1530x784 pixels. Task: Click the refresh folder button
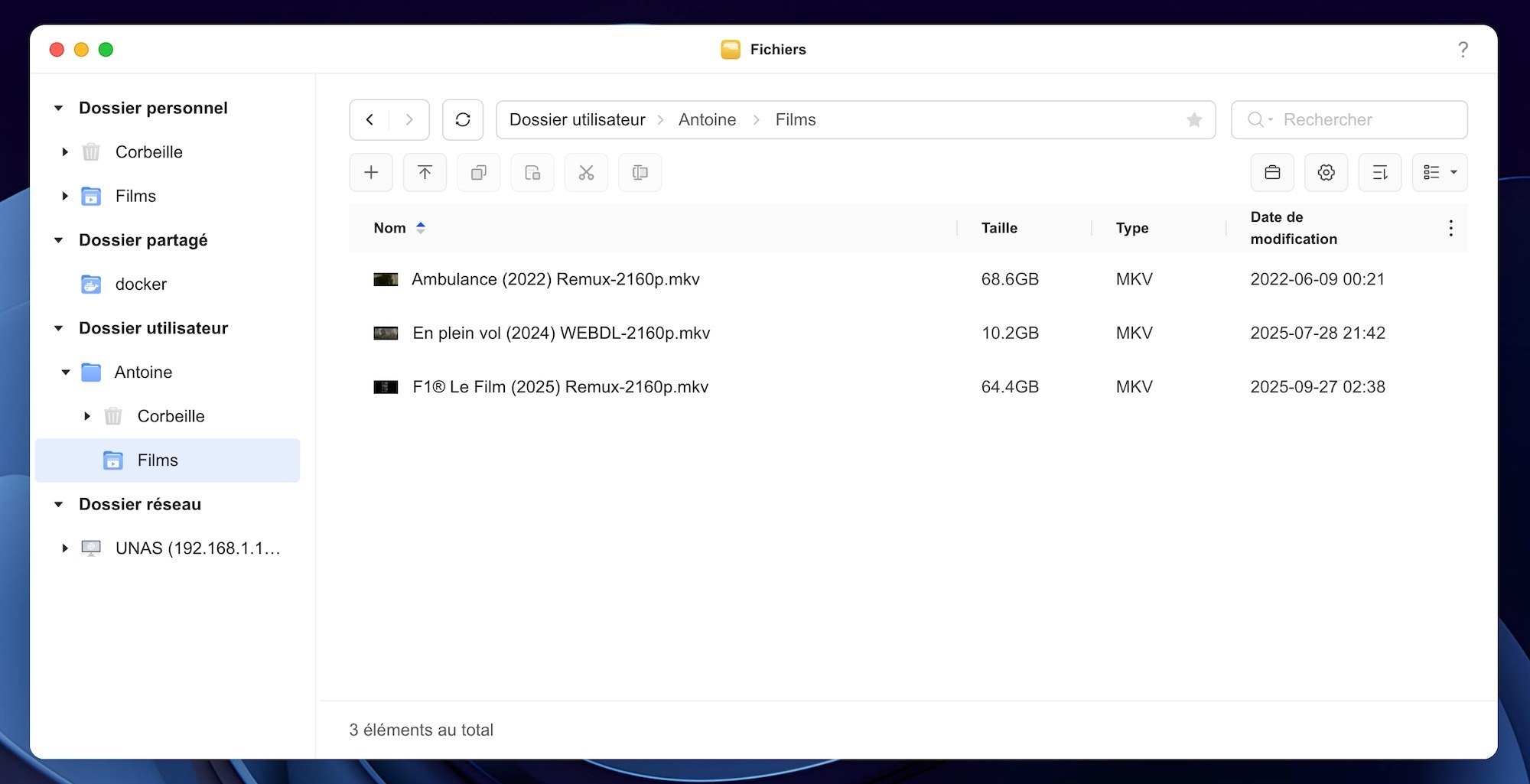463,120
